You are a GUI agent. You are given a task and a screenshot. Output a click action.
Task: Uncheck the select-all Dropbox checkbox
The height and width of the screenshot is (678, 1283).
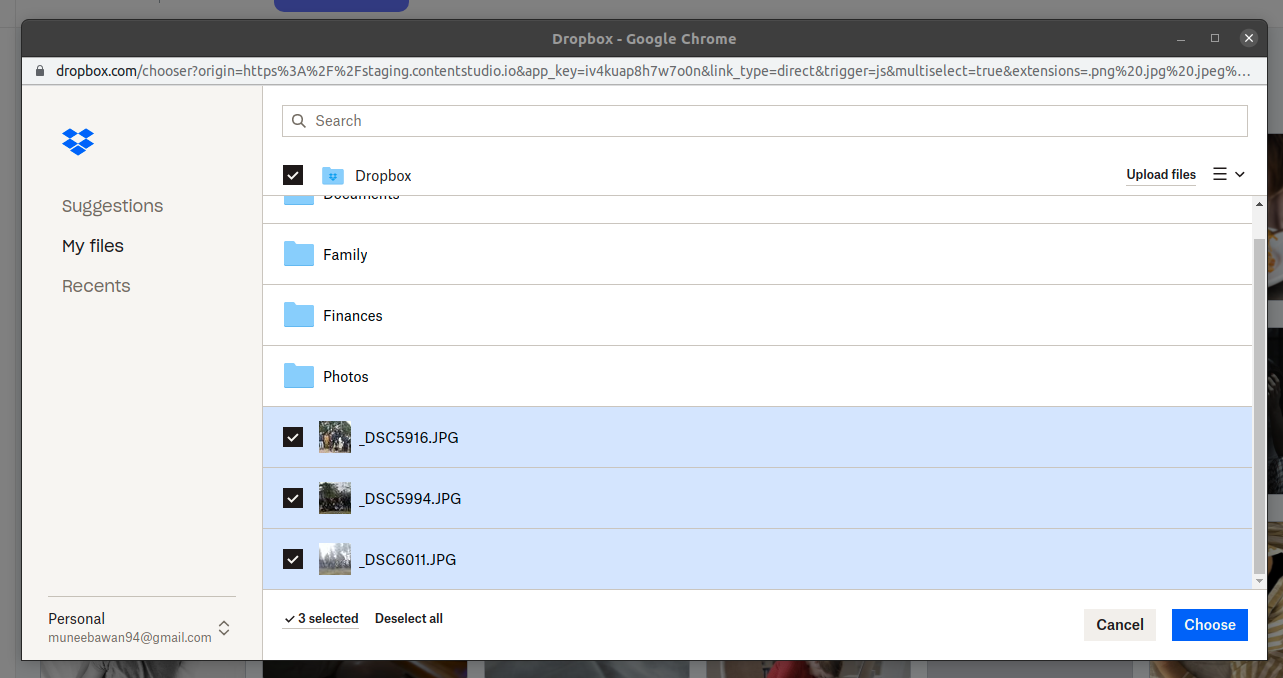pyautogui.click(x=293, y=175)
